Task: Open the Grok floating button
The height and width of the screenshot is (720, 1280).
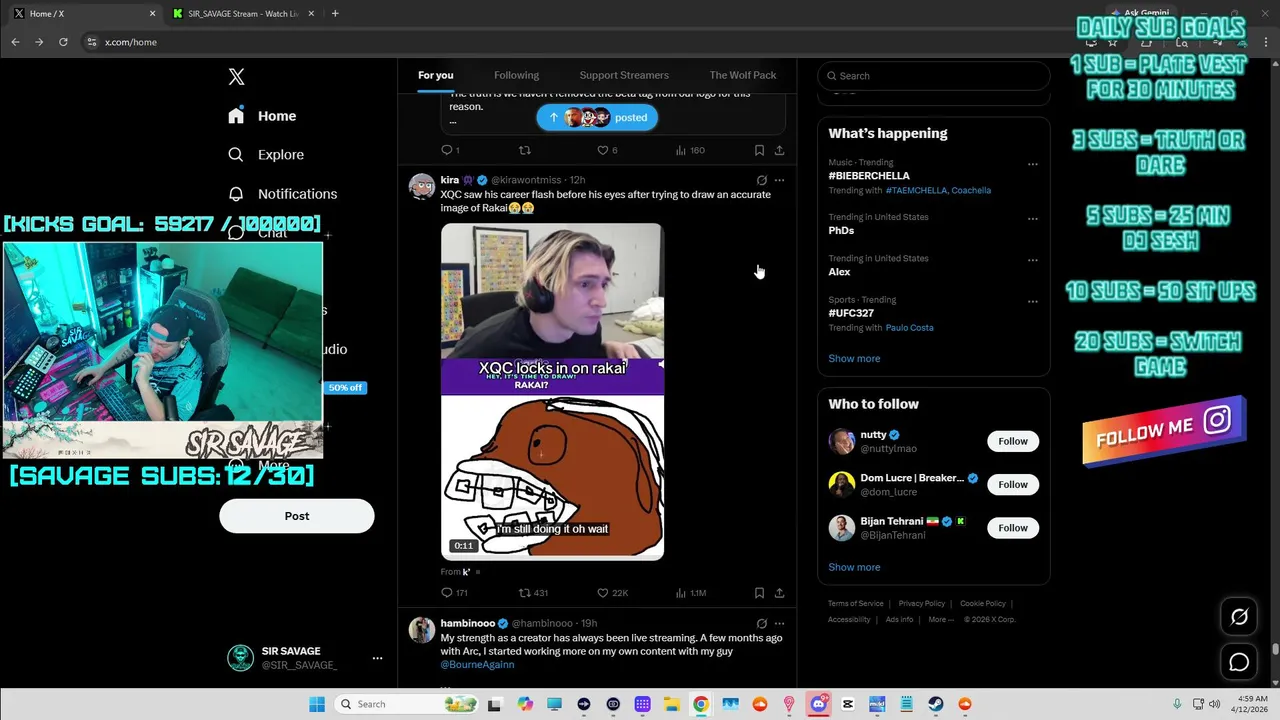Action: (1239, 617)
